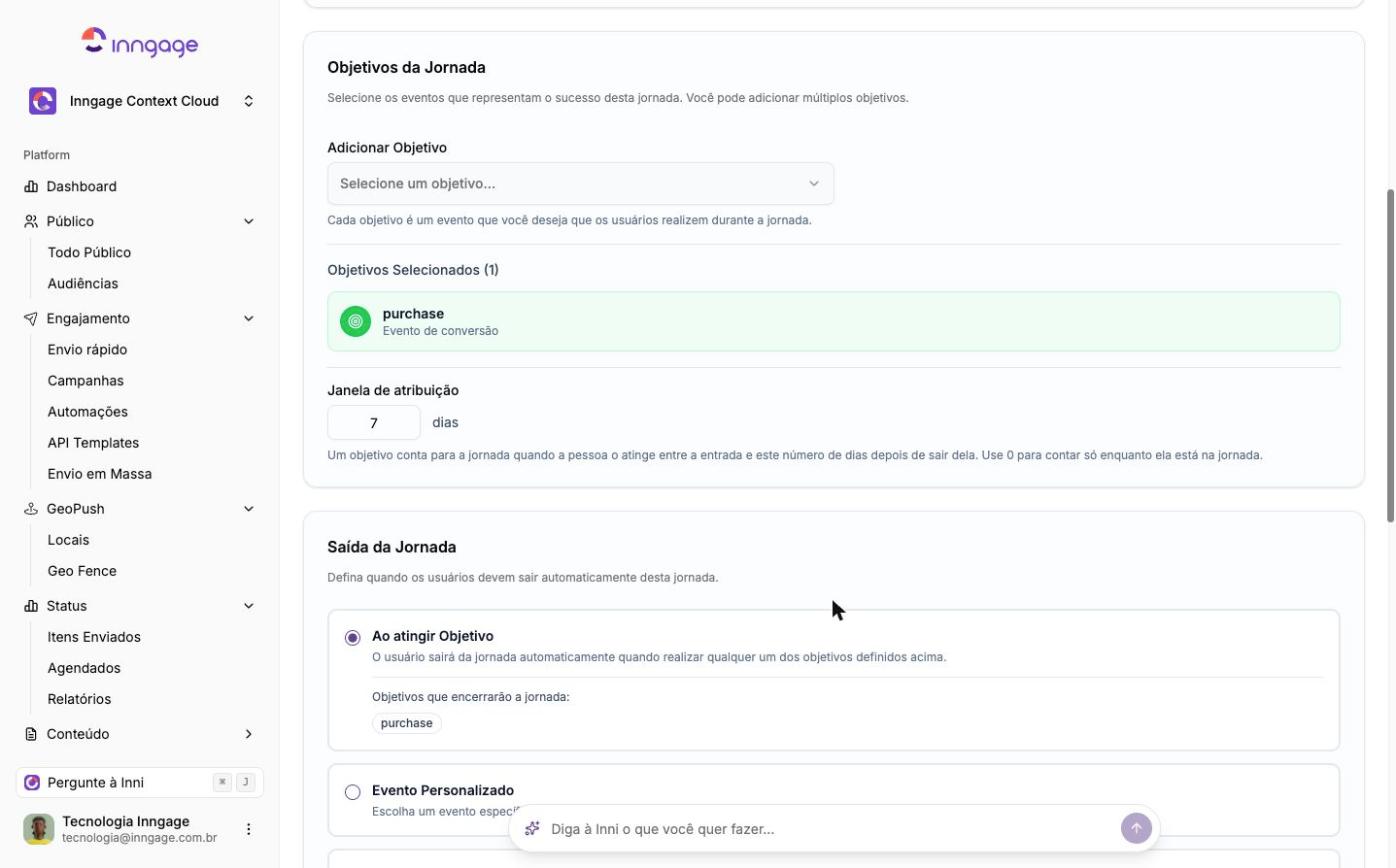Click the Inngage logo at top
Image resolution: width=1396 pixels, height=868 pixels.
(x=140, y=42)
